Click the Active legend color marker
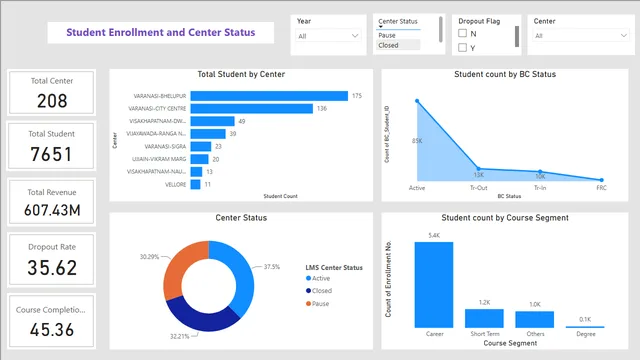The height and width of the screenshot is (360, 640). point(309,278)
